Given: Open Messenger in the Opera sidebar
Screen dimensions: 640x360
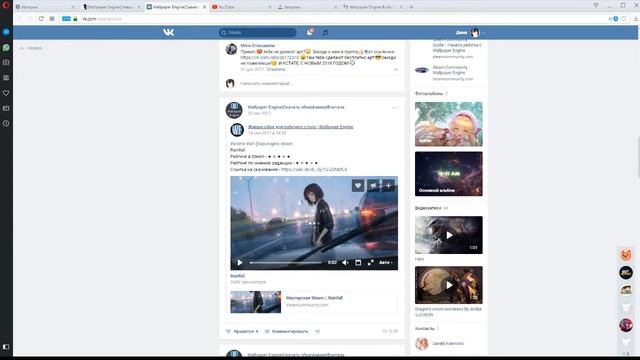Looking at the screenshot, I should point(6,32).
